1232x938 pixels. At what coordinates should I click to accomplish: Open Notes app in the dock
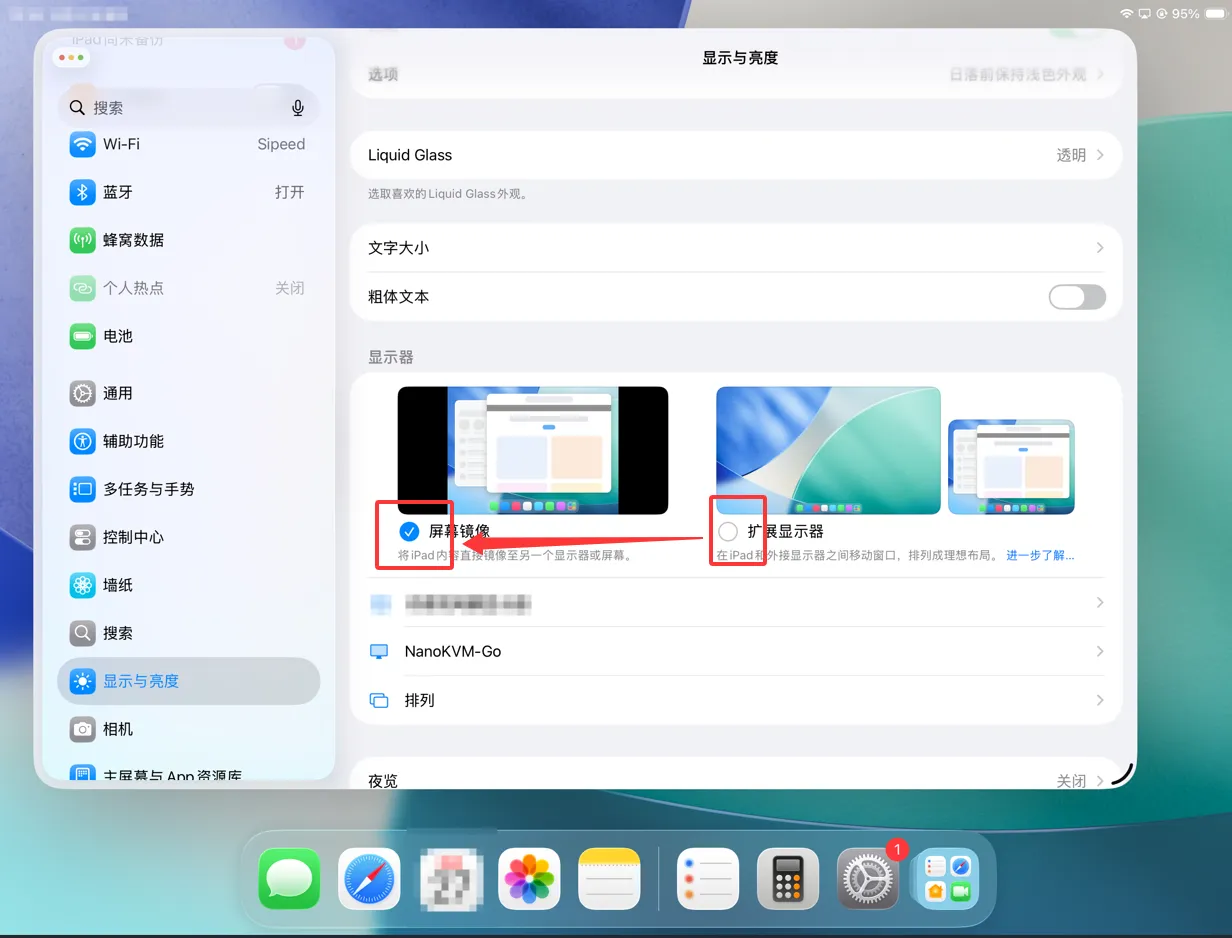(609, 879)
